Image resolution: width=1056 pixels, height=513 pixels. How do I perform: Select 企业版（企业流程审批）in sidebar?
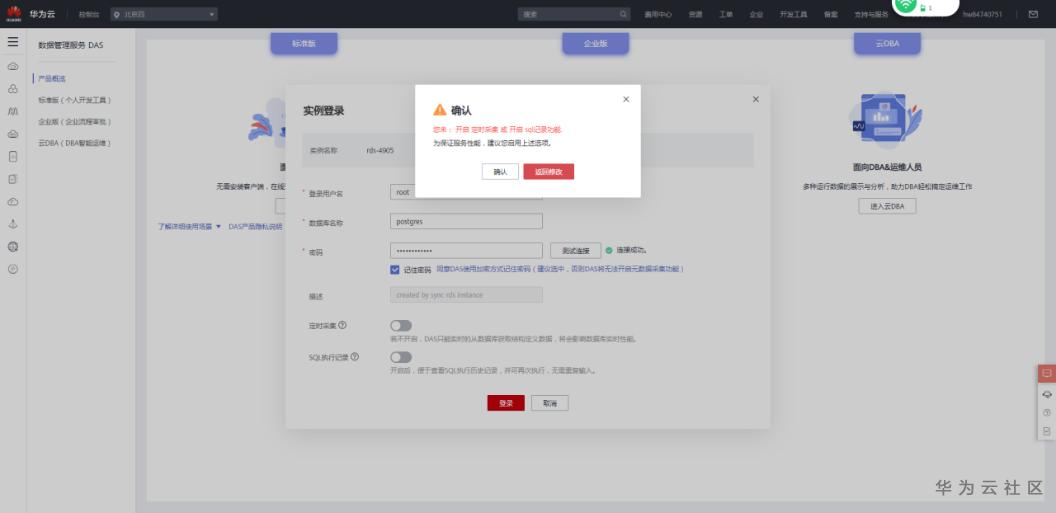[75, 122]
